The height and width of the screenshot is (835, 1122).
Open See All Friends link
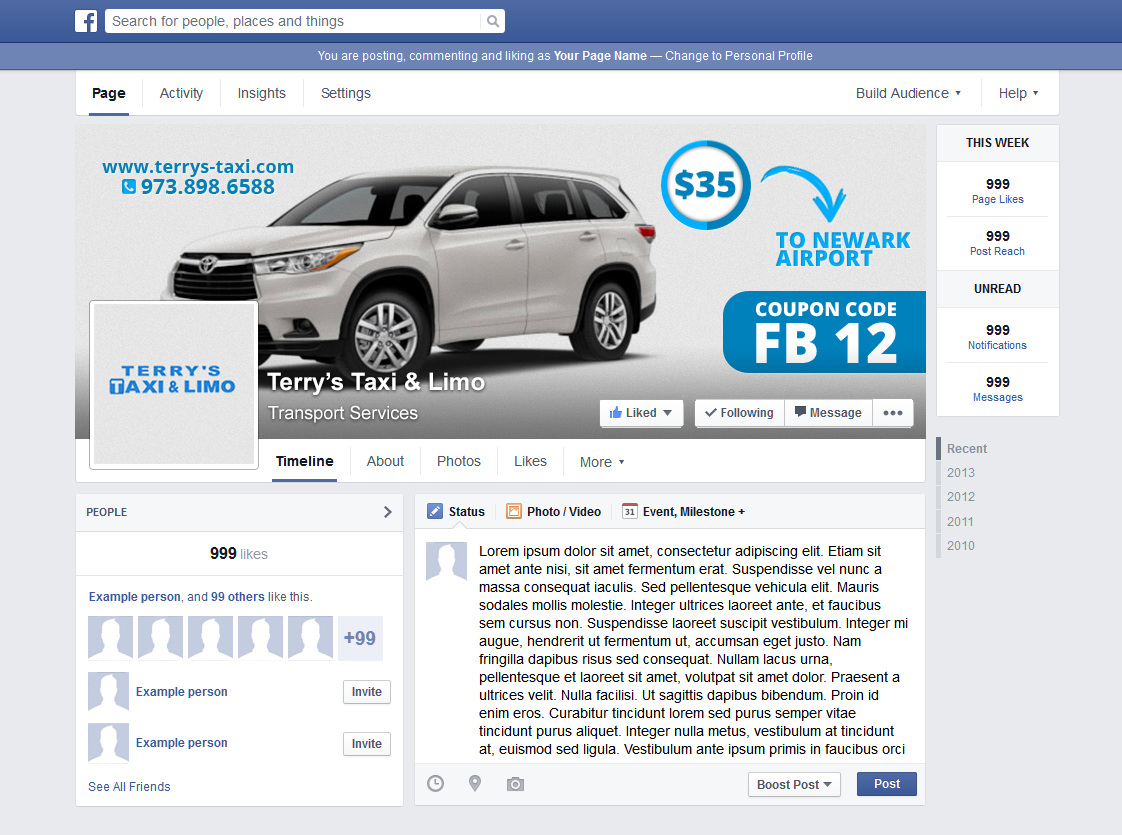point(129,786)
